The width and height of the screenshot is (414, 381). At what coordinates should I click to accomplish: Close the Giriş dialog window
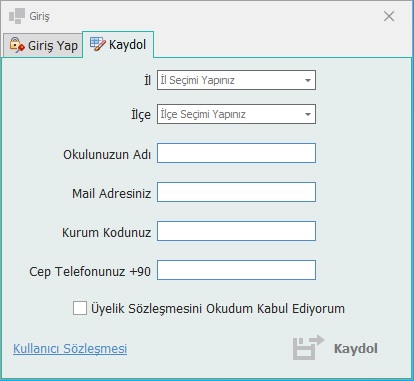coord(389,16)
